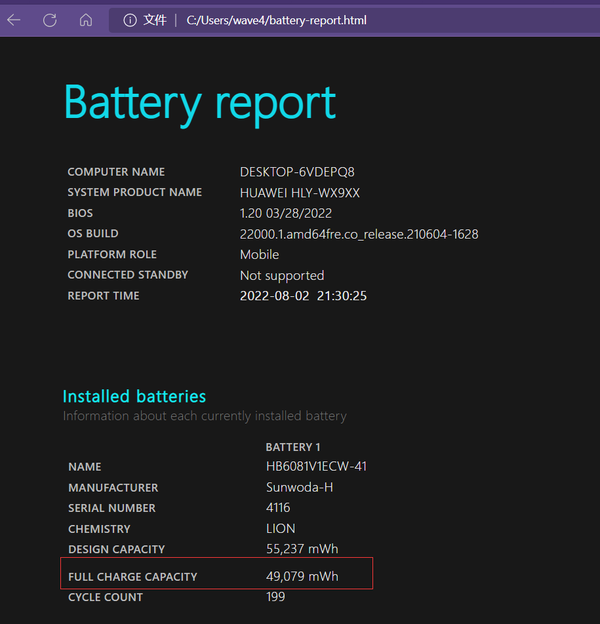Viewport: 600px width, 624px height.
Task: Click the subtitle 'Information about each currently installed battery'
Action: point(205,416)
